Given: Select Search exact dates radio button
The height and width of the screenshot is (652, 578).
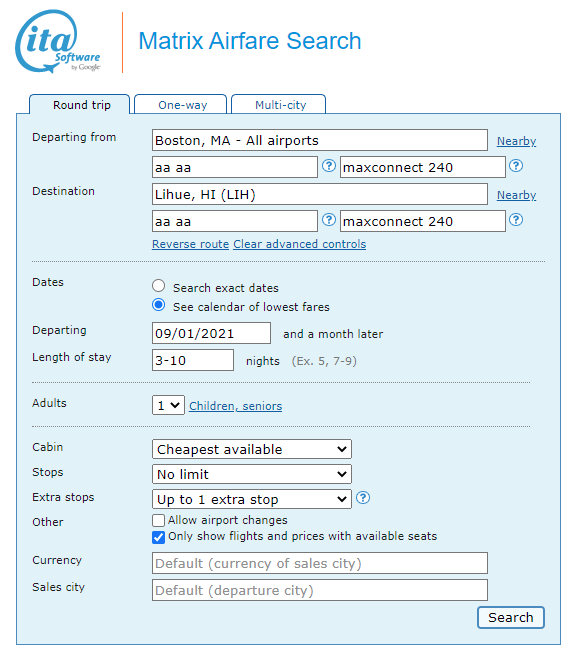Looking at the screenshot, I should 158,286.
